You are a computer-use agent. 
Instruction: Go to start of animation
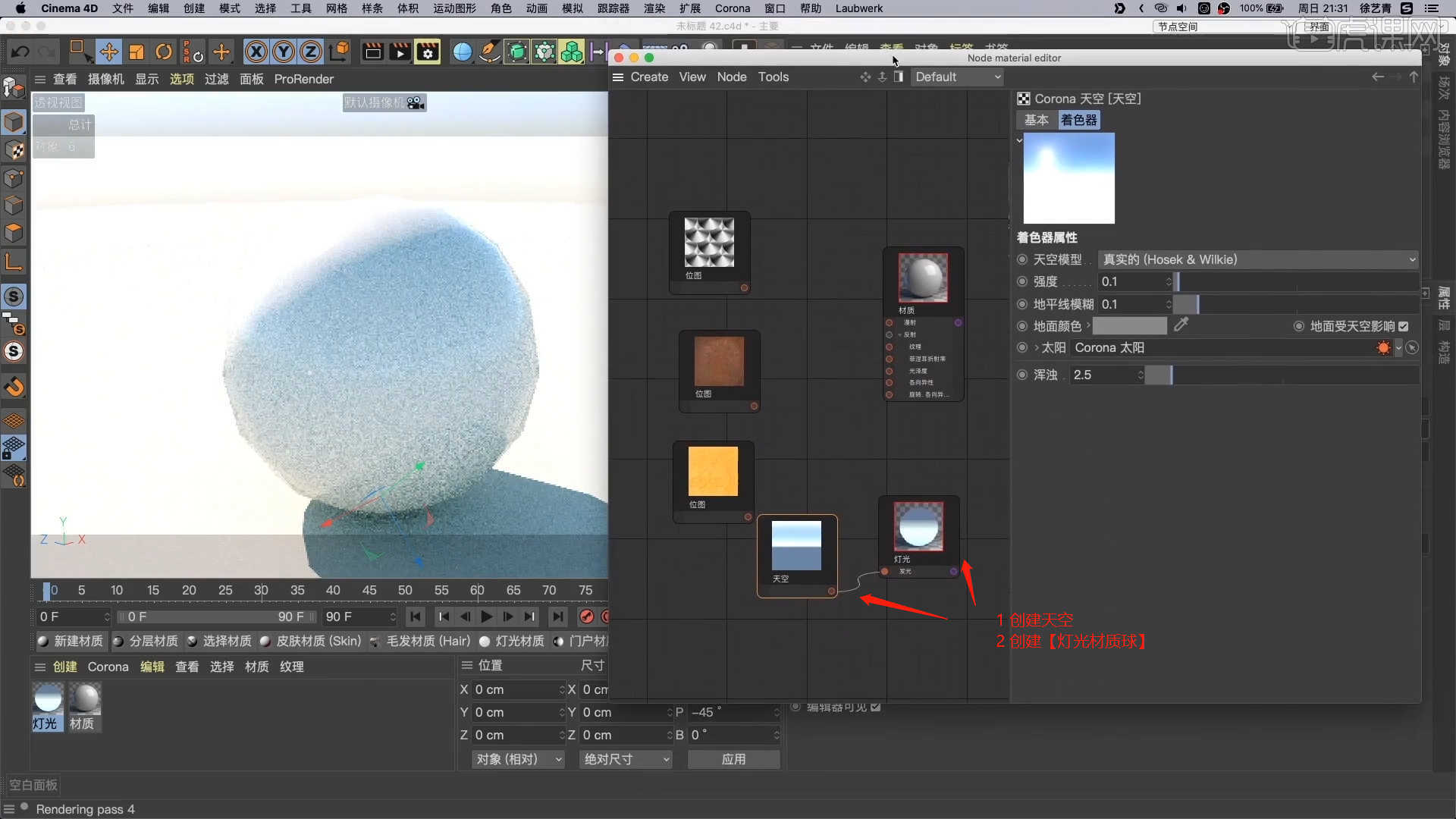416,617
